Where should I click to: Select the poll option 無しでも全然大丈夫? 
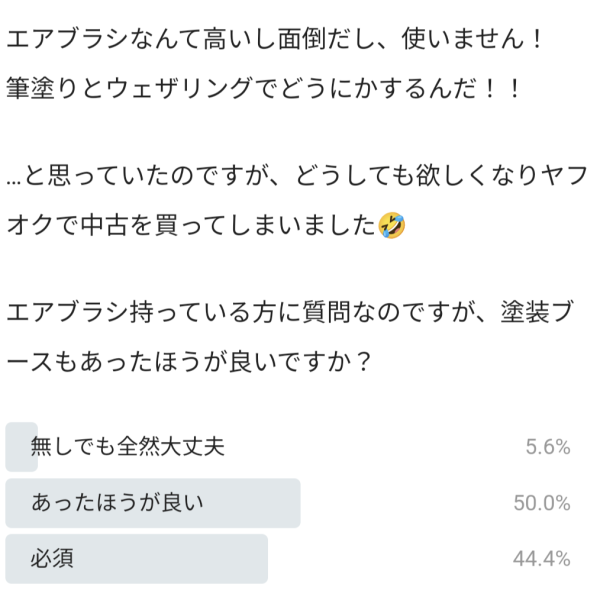pos(127,447)
